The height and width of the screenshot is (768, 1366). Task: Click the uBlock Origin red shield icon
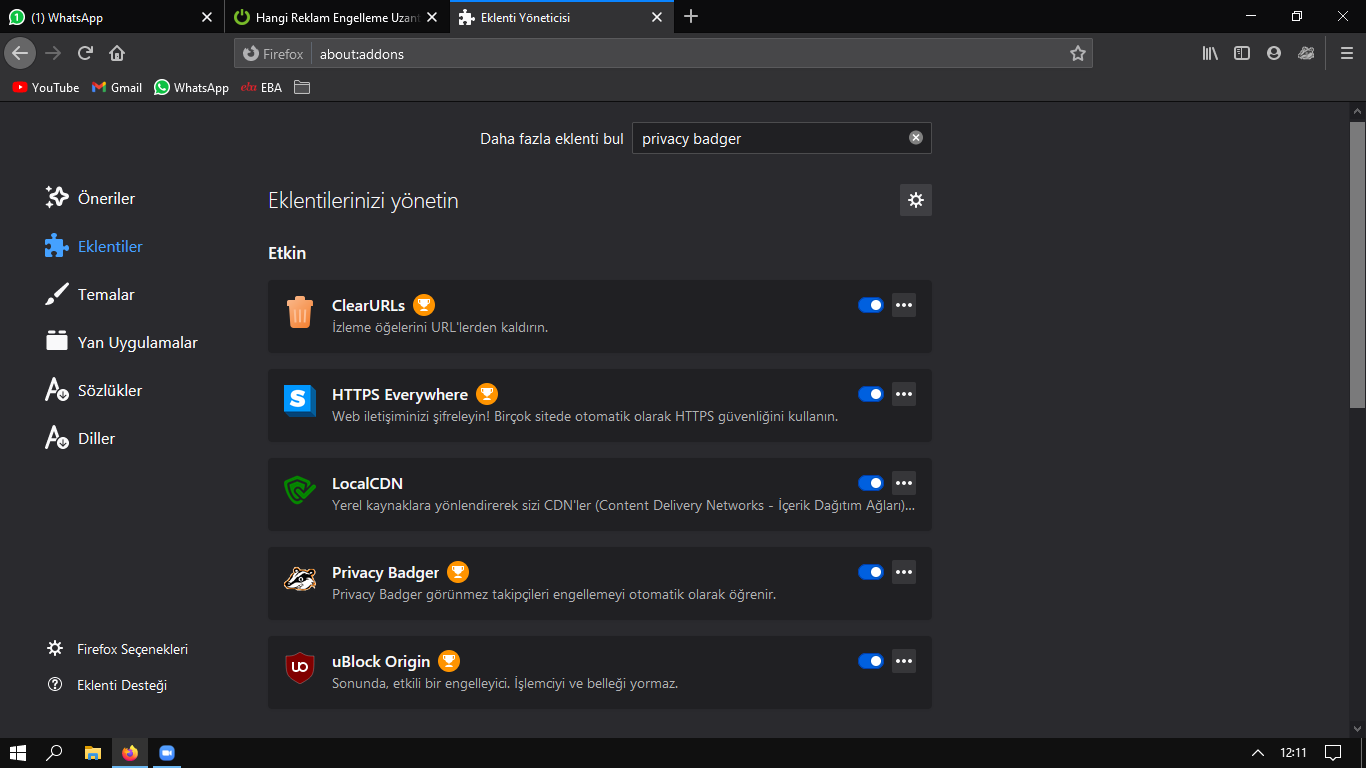click(300, 668)
